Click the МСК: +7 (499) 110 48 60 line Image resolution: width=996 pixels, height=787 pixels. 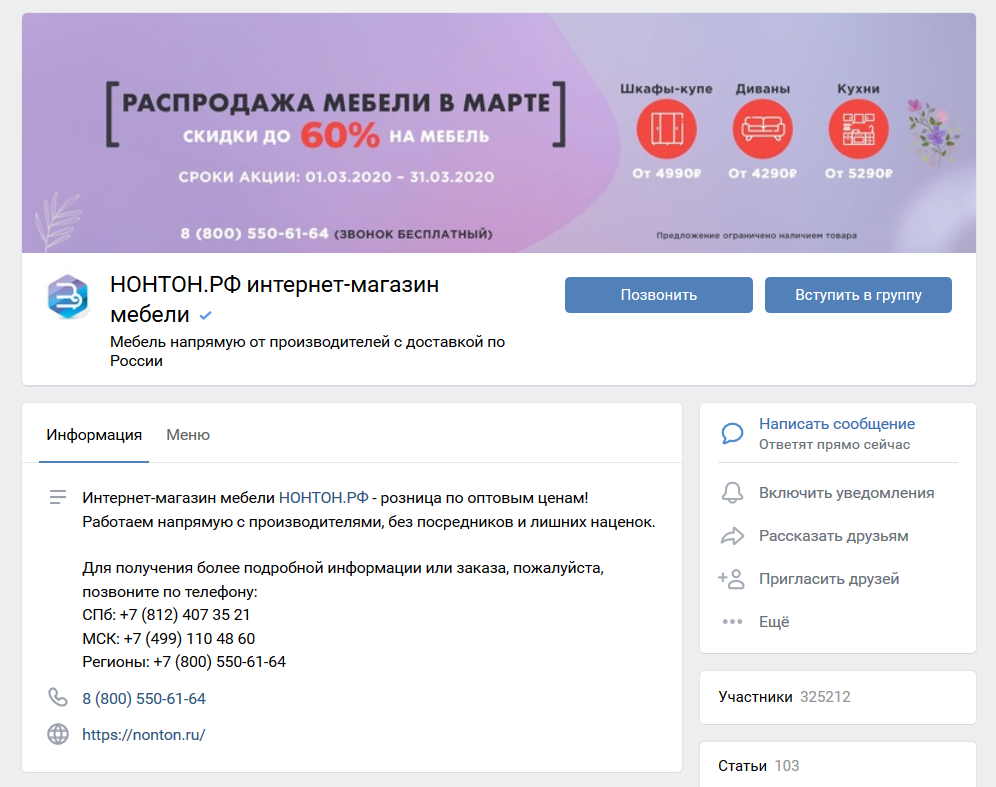tap(168, 638)
